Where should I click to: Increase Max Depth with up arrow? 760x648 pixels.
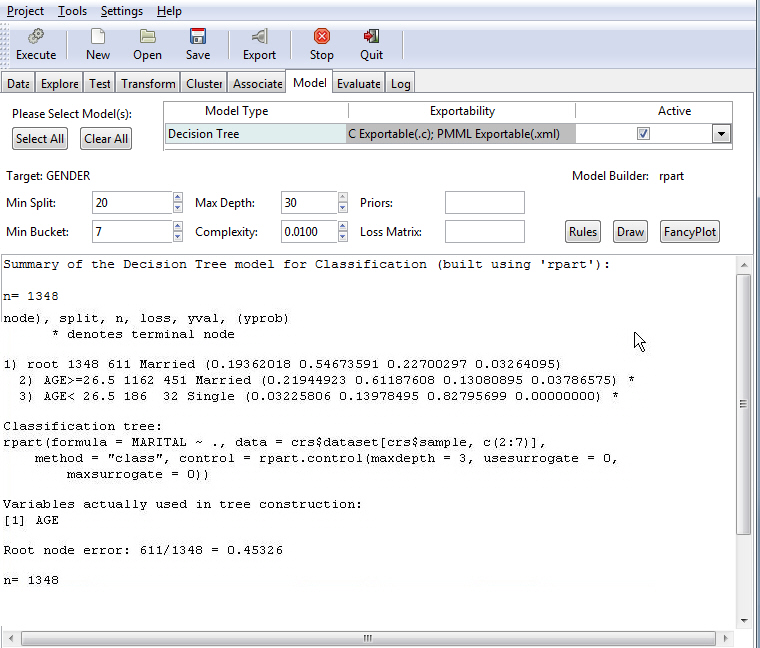coord(343,197)
